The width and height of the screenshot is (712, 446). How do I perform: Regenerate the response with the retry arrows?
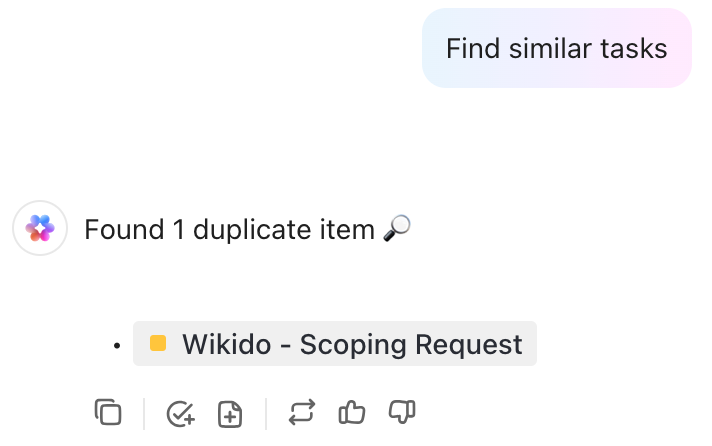302,412
